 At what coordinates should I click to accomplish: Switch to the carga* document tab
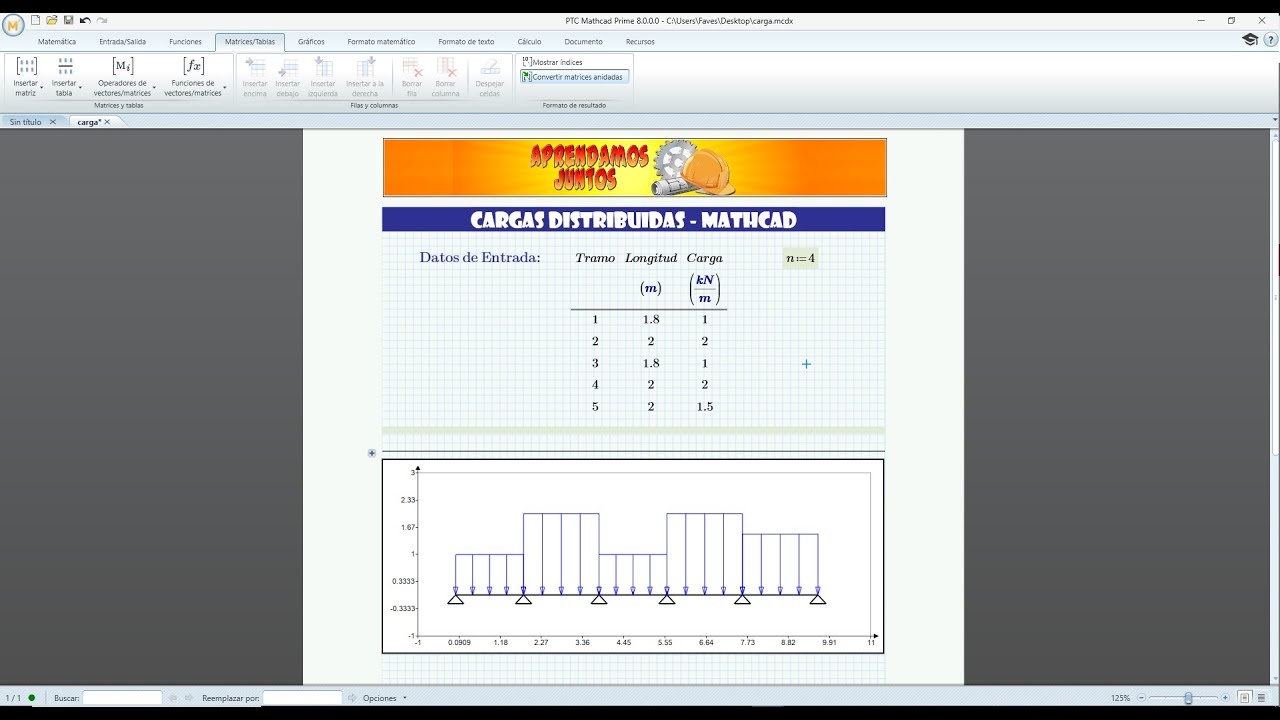click(x=88, y=121)
